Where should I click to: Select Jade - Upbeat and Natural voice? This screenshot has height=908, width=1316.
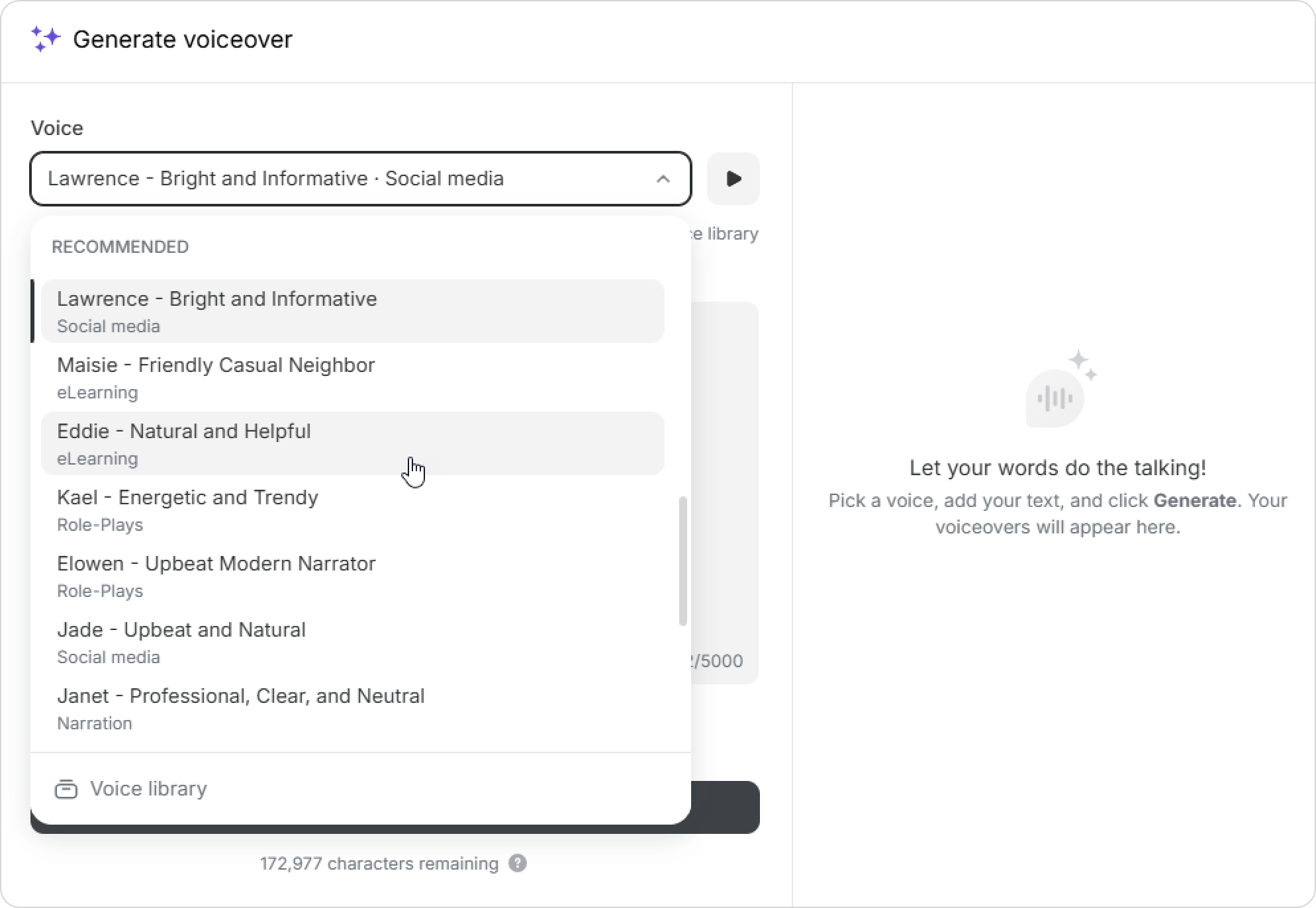pos(353,642)
